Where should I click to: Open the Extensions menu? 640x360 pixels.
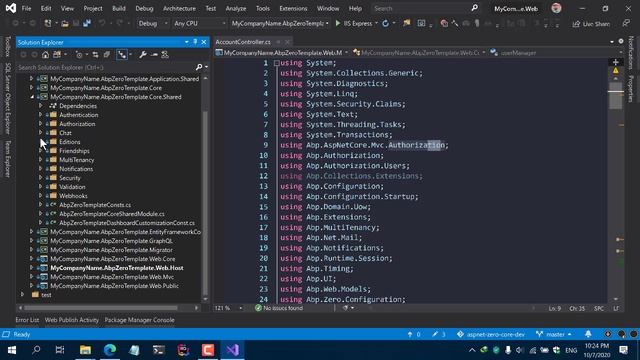[x=293, y=8]
